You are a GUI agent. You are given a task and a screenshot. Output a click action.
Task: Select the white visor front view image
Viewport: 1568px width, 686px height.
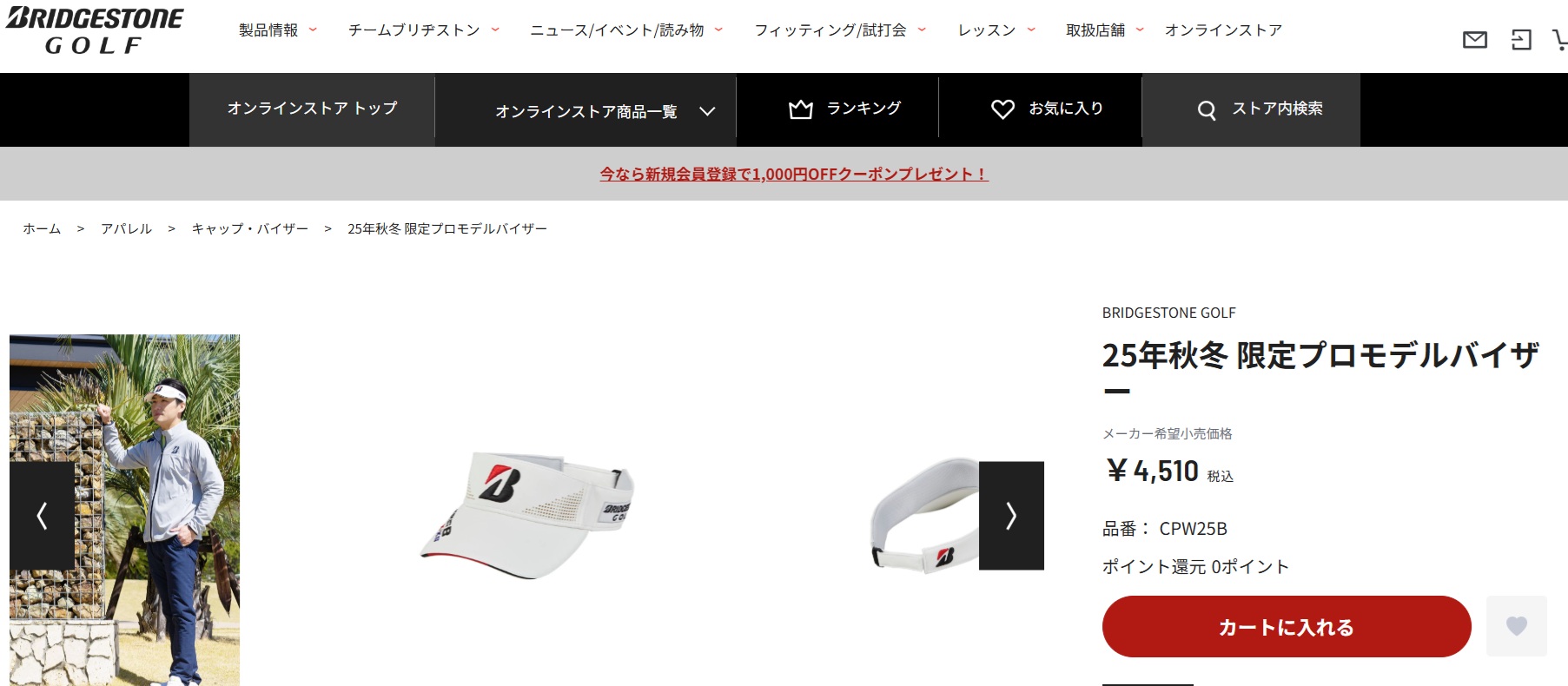[x=529, y=513]
